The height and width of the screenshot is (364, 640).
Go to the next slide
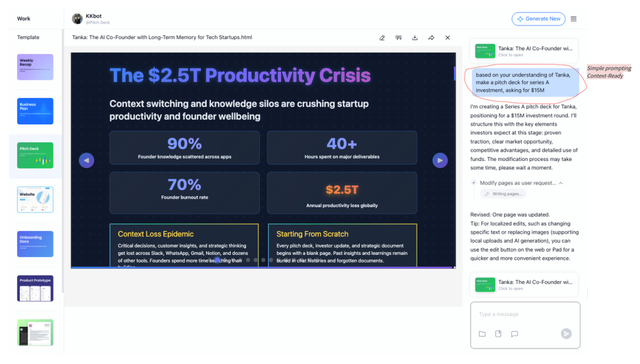(x=440, y=160)
